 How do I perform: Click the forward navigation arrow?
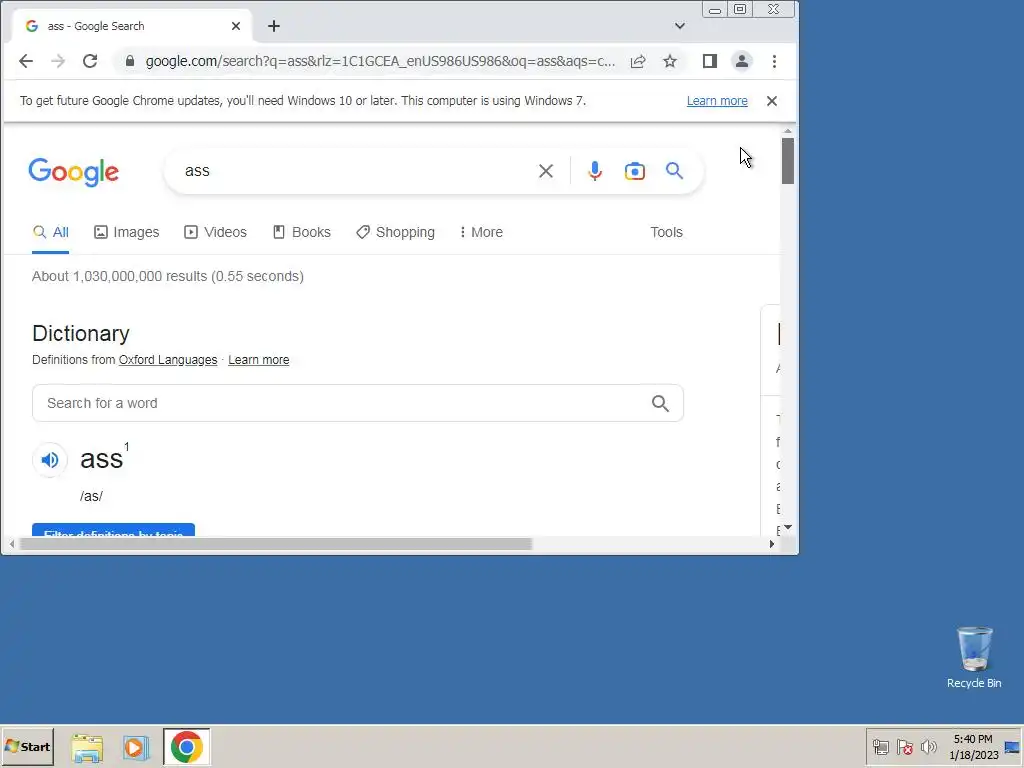pos(58,61)
